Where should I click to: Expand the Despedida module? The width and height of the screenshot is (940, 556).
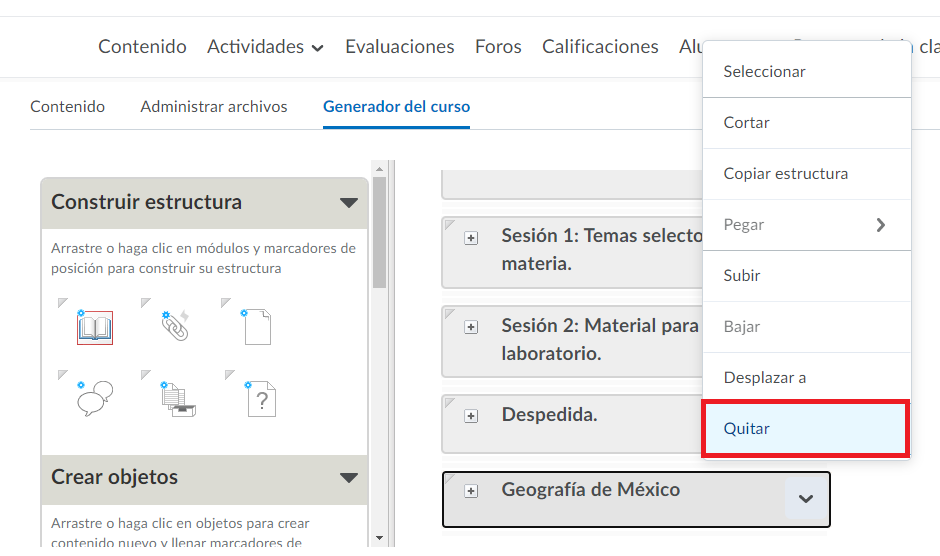[471, 416]
